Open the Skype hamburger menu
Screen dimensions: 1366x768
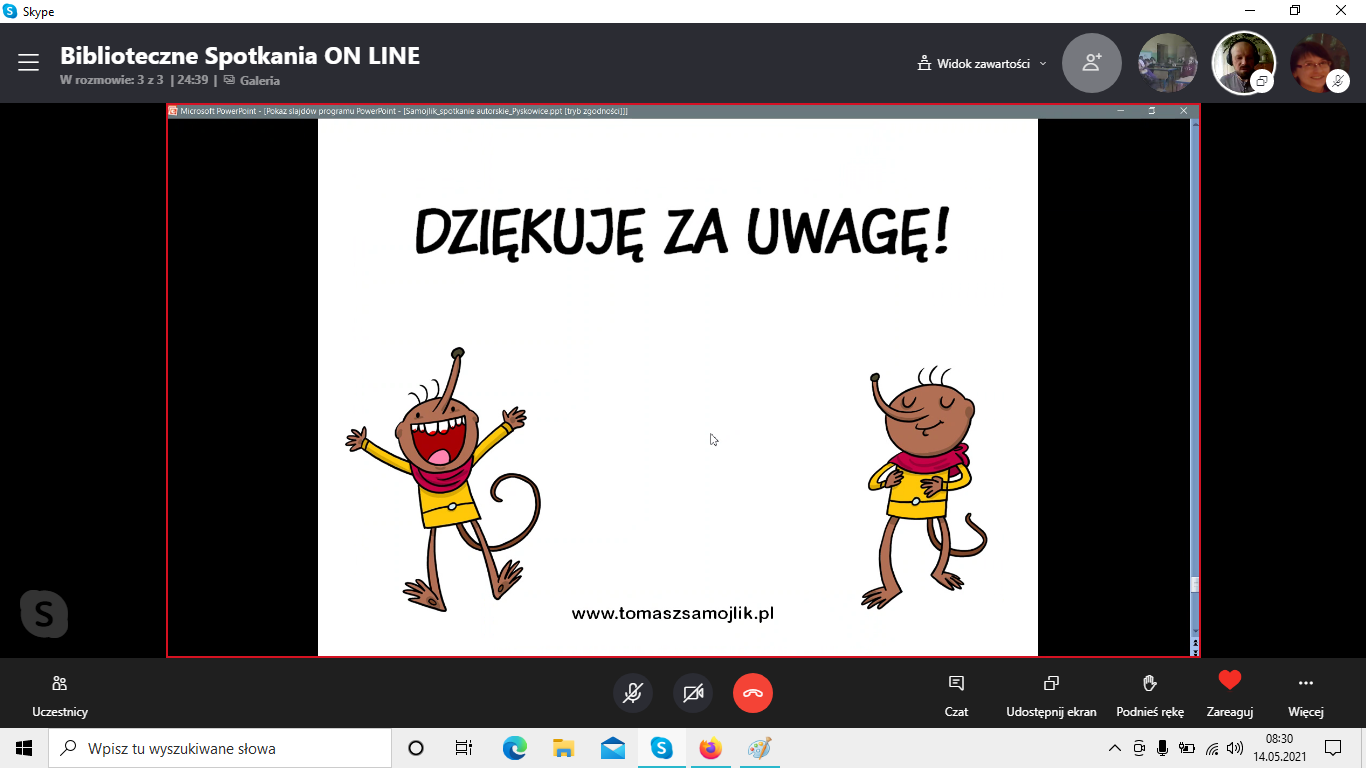click(28, 62)
